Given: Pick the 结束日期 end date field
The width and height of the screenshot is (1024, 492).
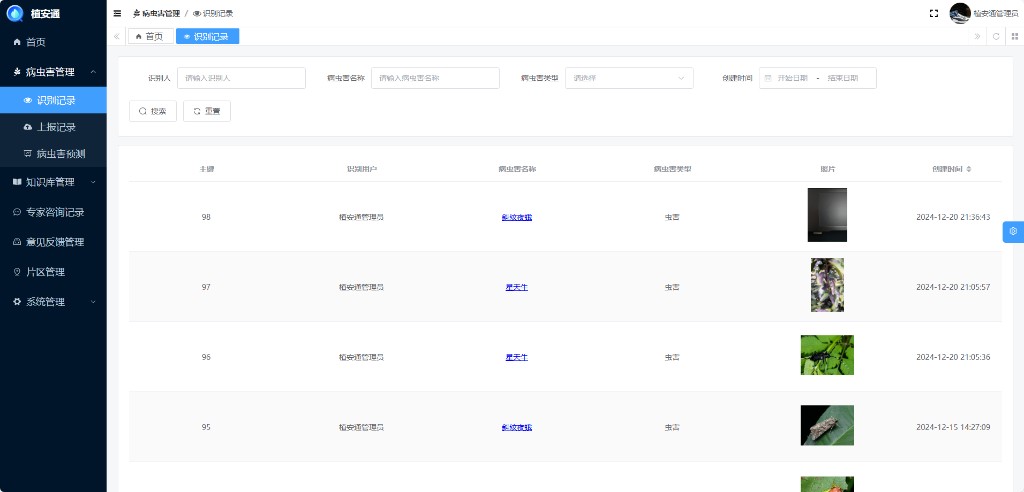Looking at the screenshot, I should [842, 78].
